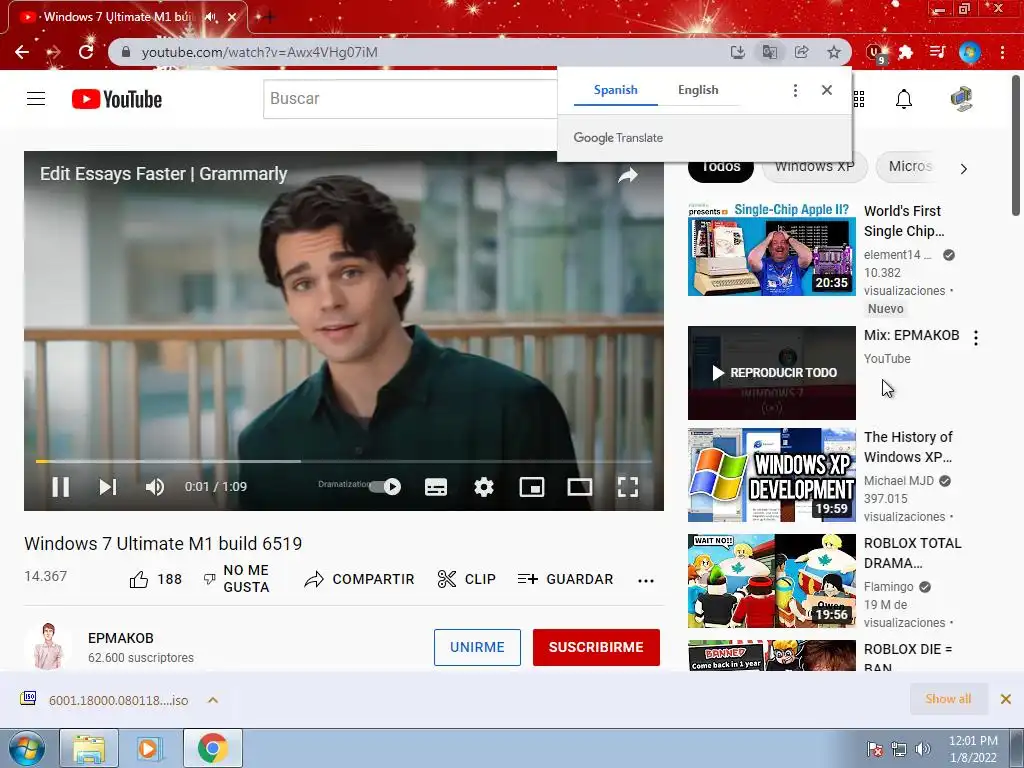Click the share page icon in address bar
This screenshot has width=1024, height=768.
pos(801,52)
